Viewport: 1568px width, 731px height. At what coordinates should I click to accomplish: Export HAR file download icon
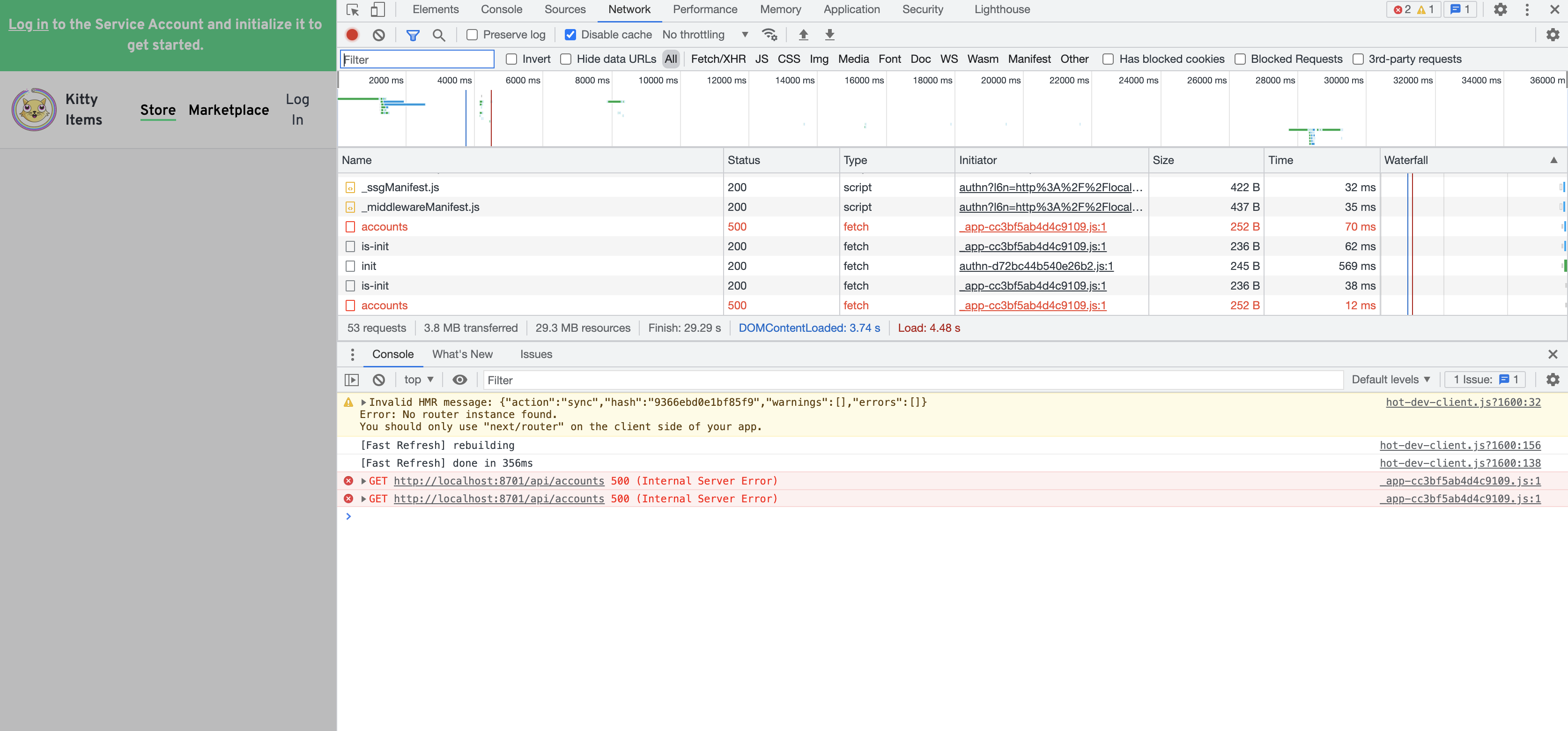click(x=829, y=35)
